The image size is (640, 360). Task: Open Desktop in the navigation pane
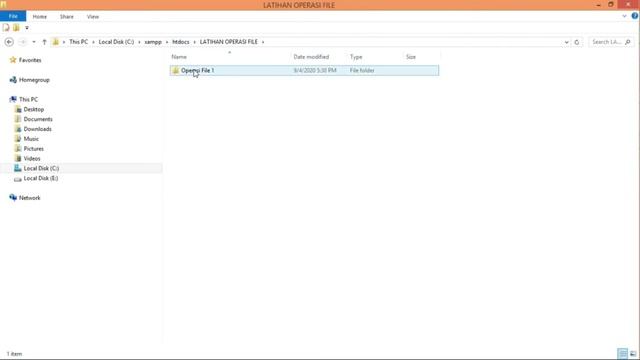(x=33, y=109)
